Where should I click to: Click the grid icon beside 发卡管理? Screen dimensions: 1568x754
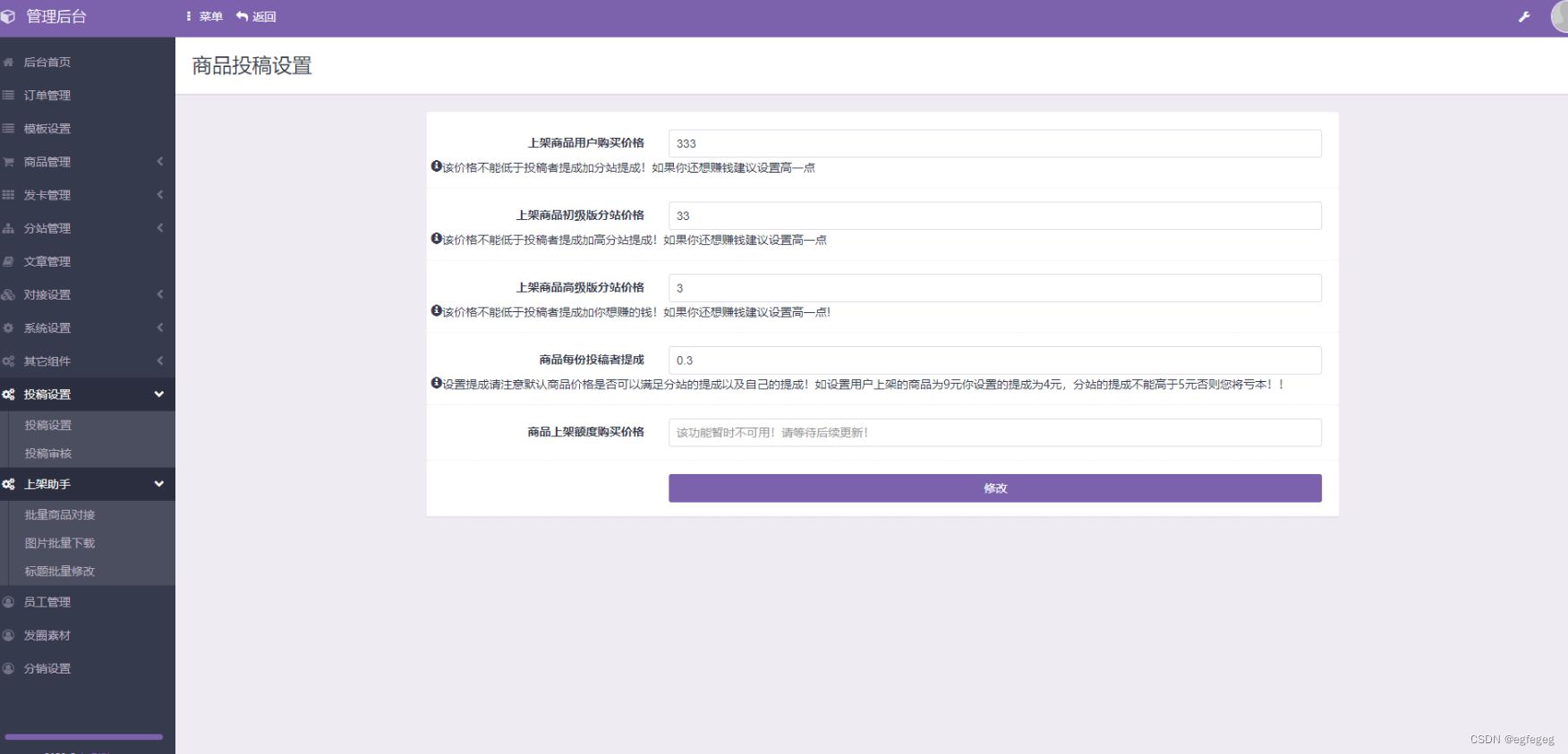coord(8,195)
